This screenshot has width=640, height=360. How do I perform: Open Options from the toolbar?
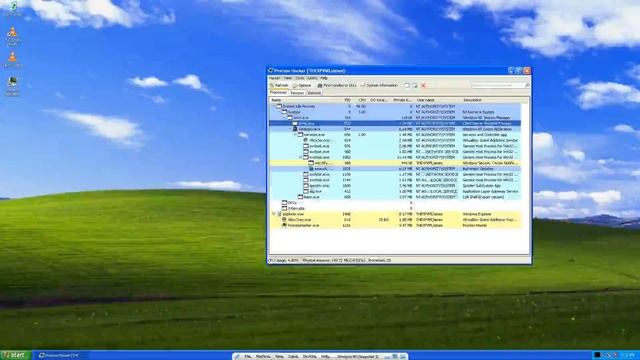302,85
